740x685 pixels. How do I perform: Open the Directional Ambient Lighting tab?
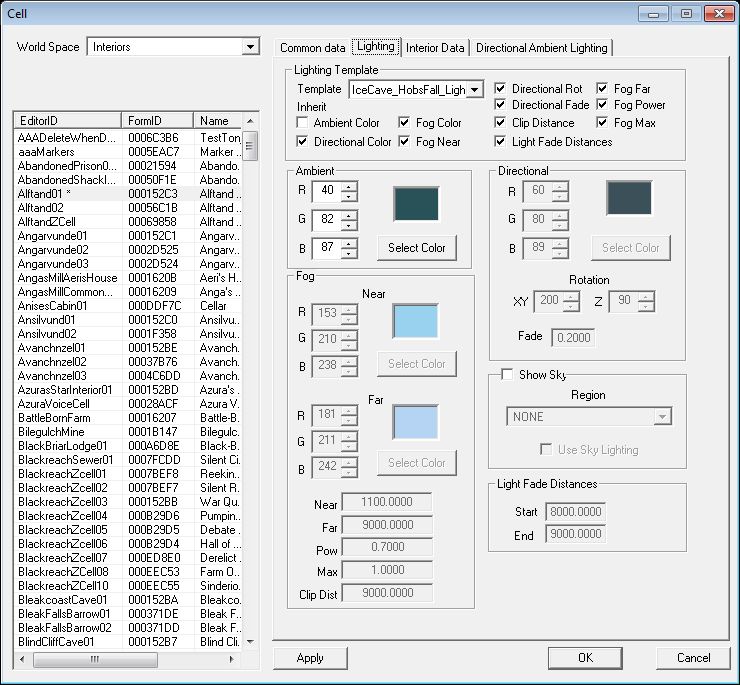541,48
